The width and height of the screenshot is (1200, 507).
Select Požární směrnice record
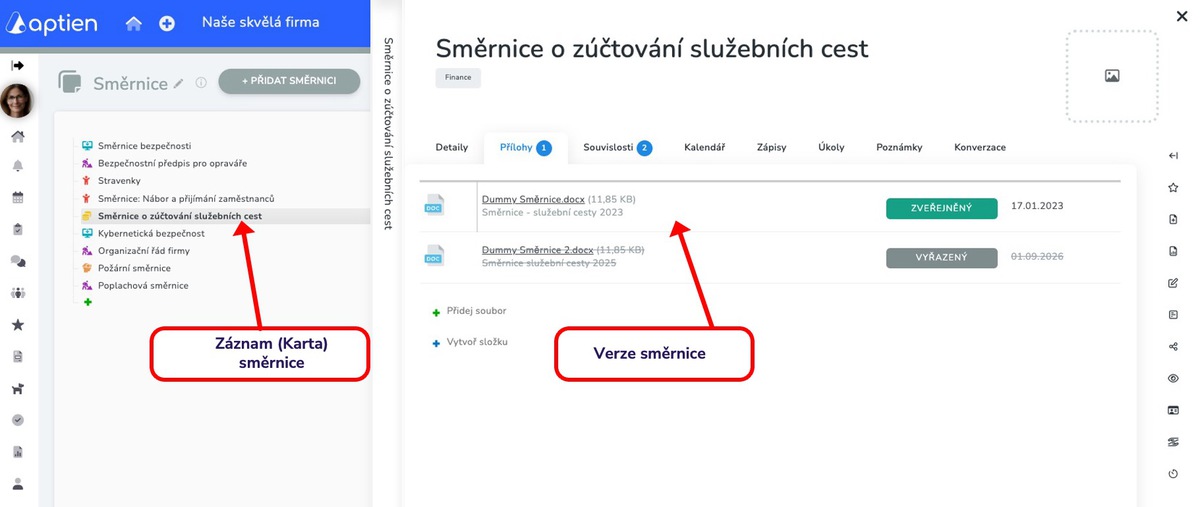[x=134, y=268]
